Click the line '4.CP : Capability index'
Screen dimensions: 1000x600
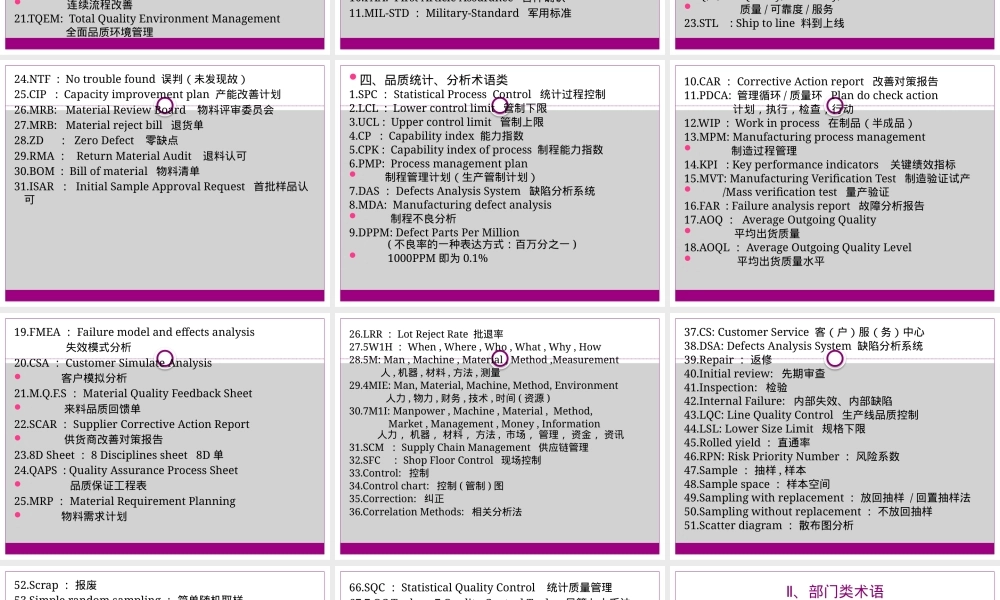point(436,136)
